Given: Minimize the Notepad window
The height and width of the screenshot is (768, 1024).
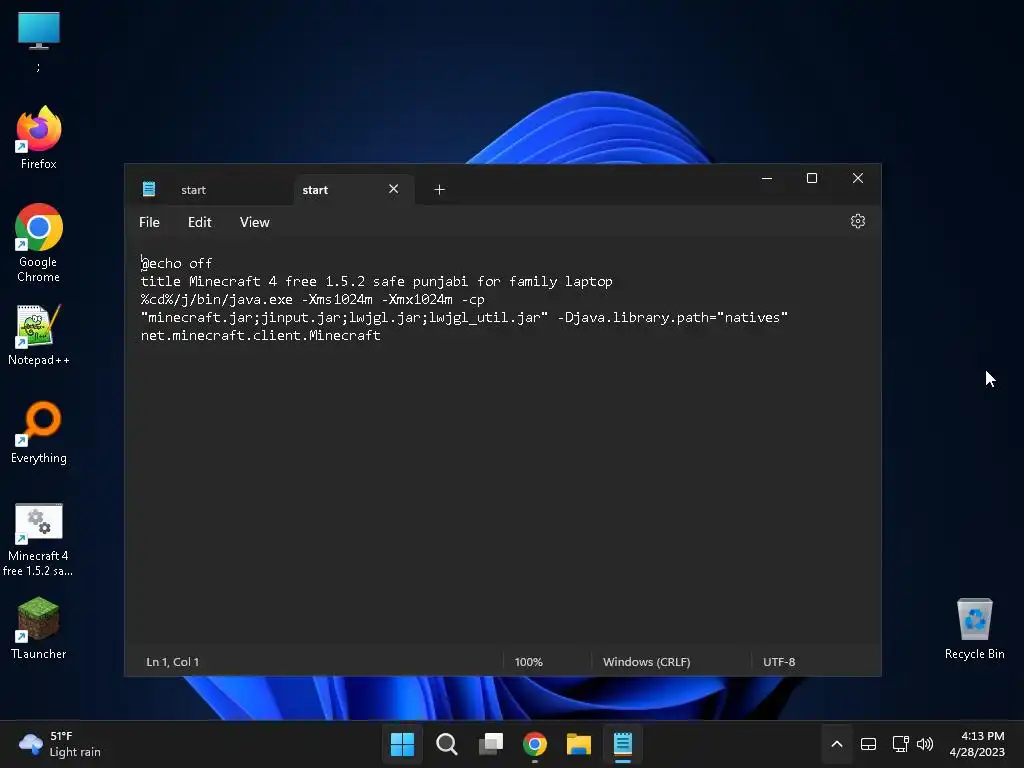Looking at the screenshot, I should point(767,178).
